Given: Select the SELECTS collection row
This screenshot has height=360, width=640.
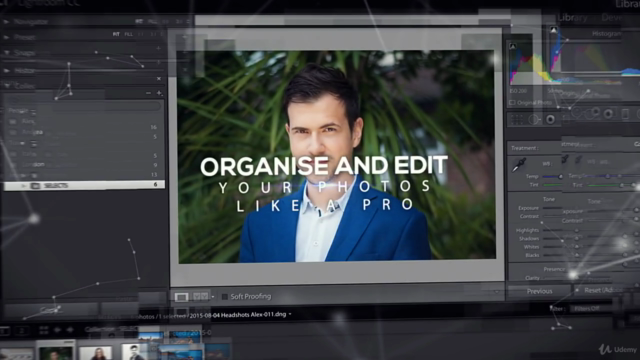Looking at the screenshot, I should pos(84,185).
